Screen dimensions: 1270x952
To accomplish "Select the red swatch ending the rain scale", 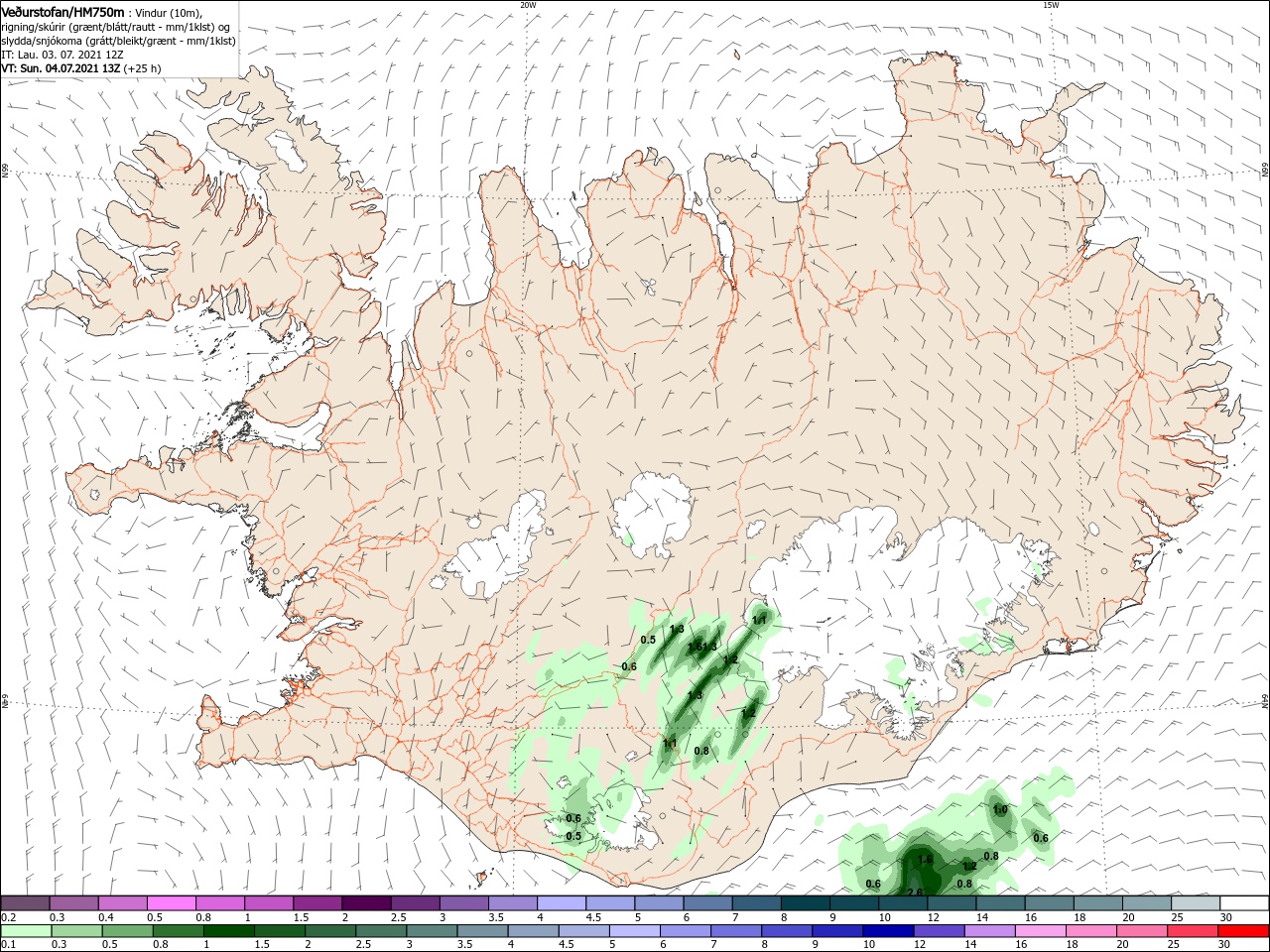I will pos(1244,931).
